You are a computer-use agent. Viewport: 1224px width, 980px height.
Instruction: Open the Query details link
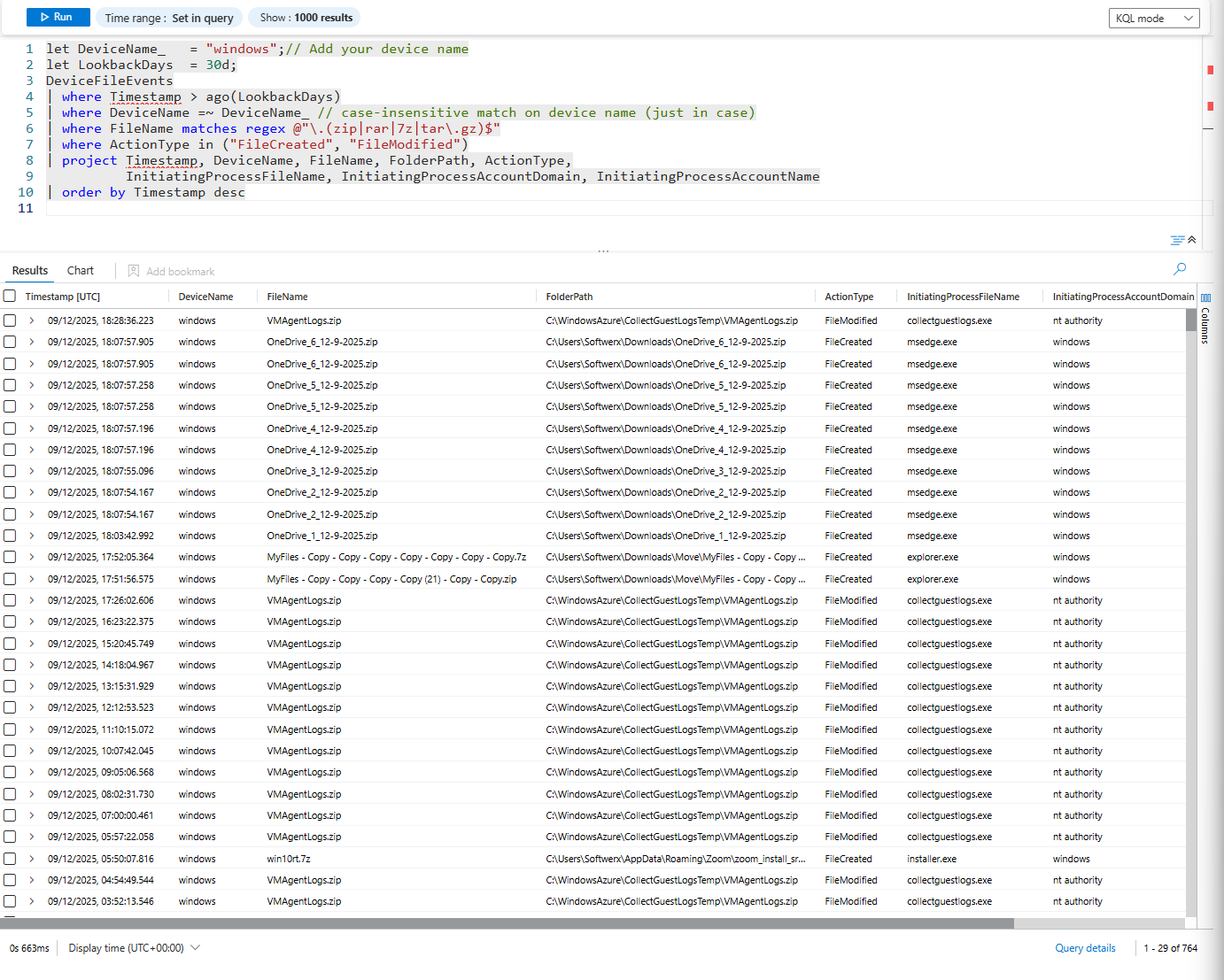1085,948
